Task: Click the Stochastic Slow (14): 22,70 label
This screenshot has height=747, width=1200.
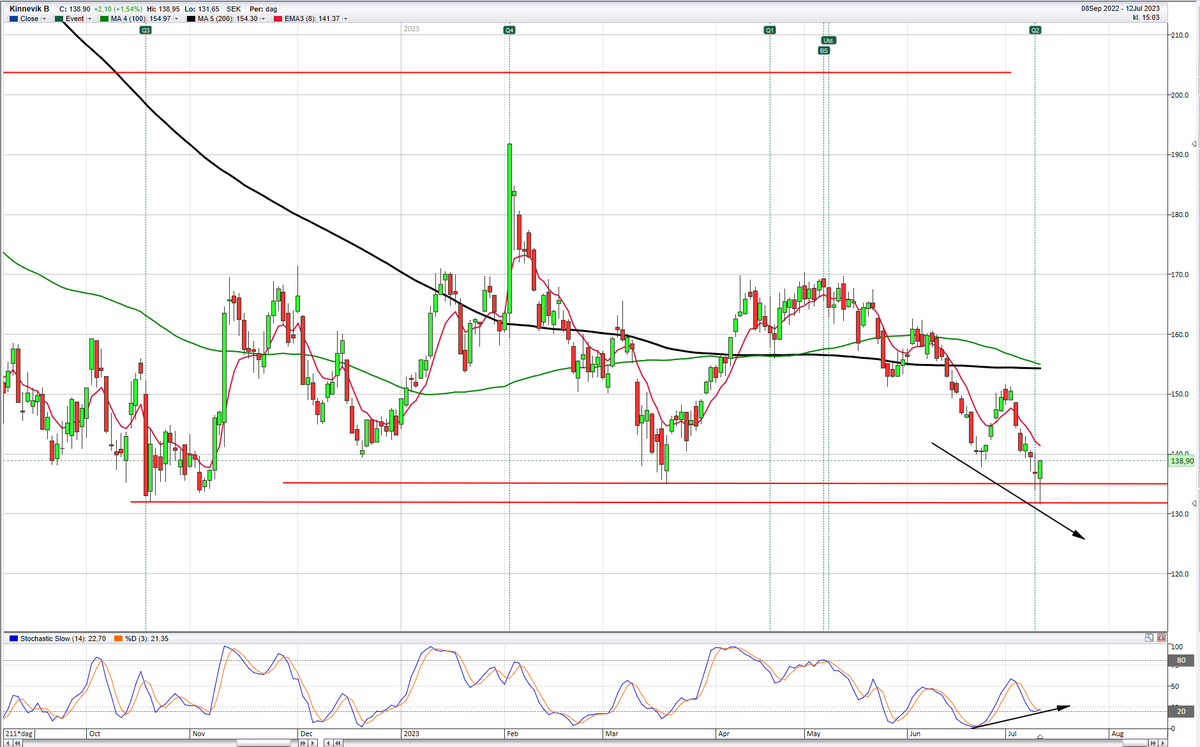Action: [64, 638]
